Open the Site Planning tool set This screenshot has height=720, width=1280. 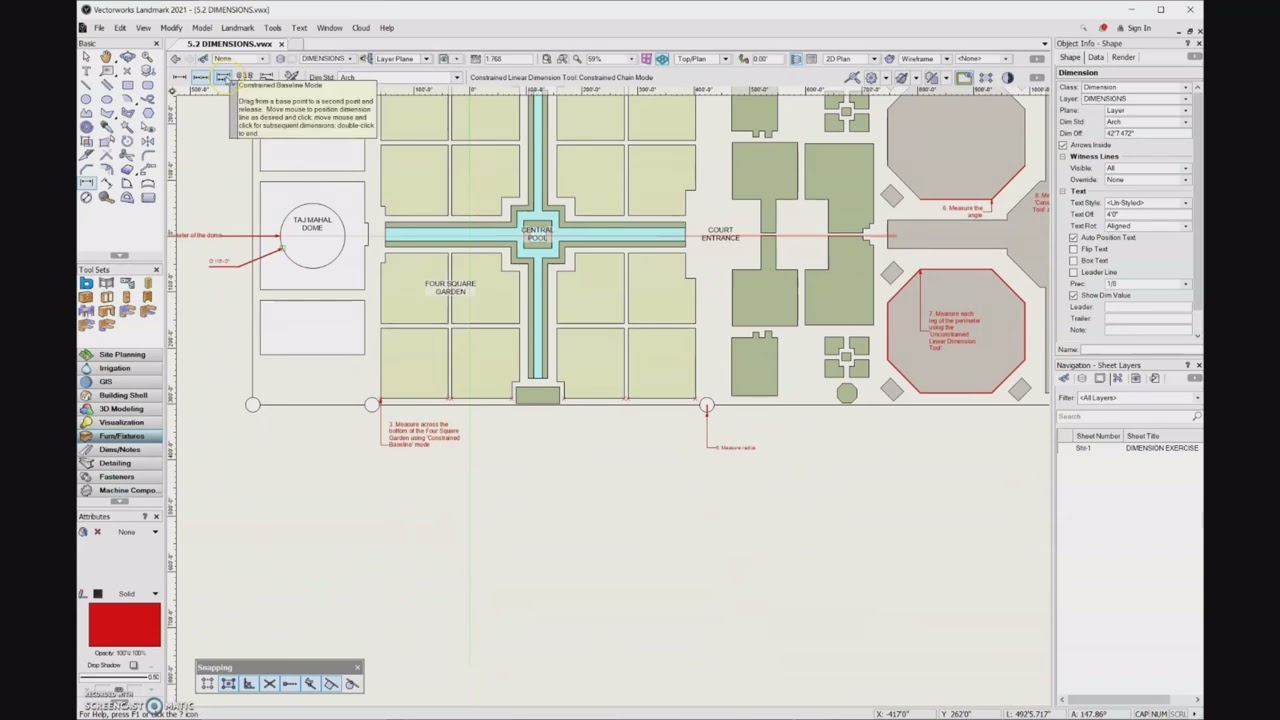(119, 354)
